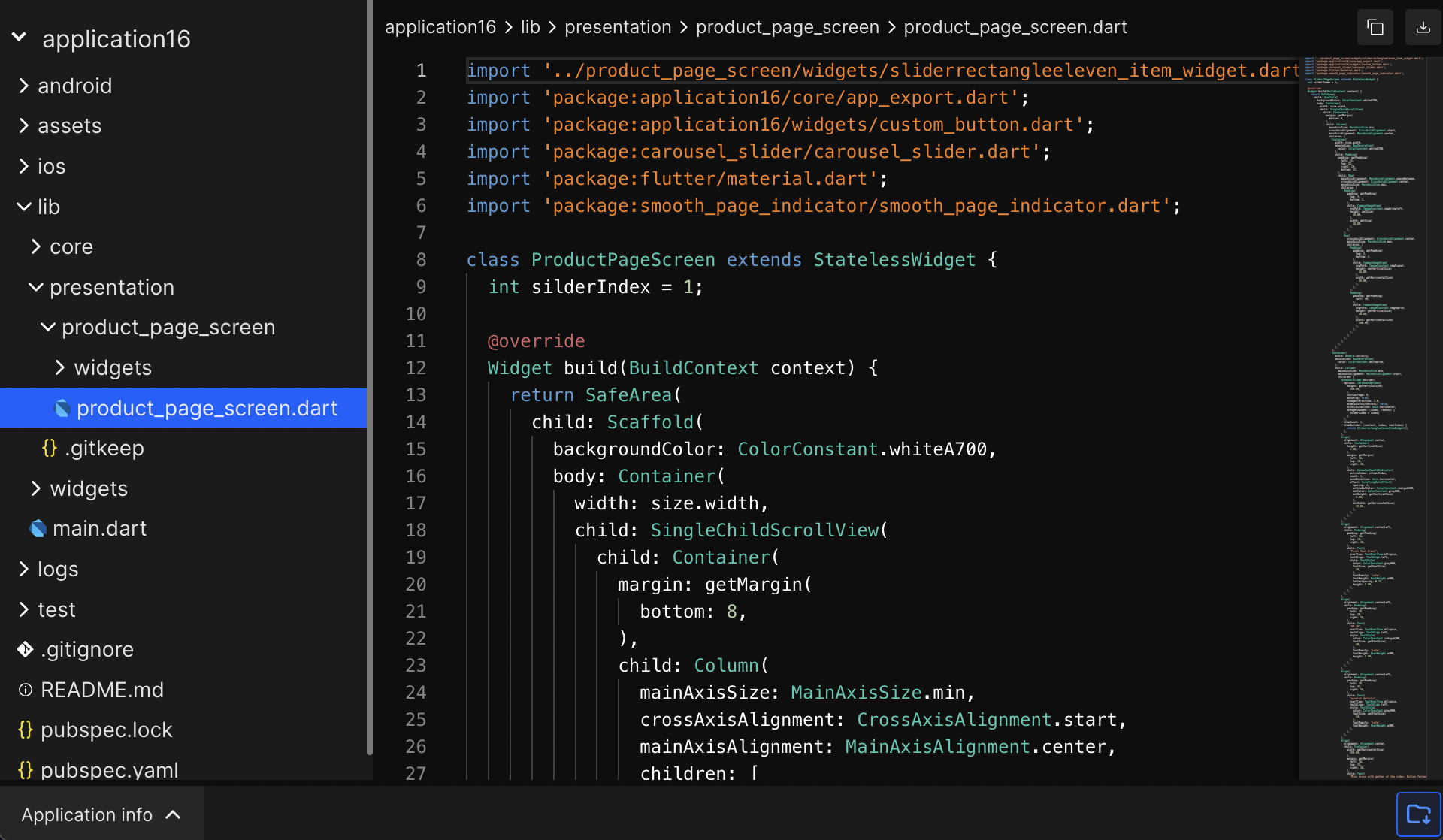The width and height of the screenshot is (1443, 840).
Task: Click the braces icon beside .gitkeep
Action: [x=50, y=449]
